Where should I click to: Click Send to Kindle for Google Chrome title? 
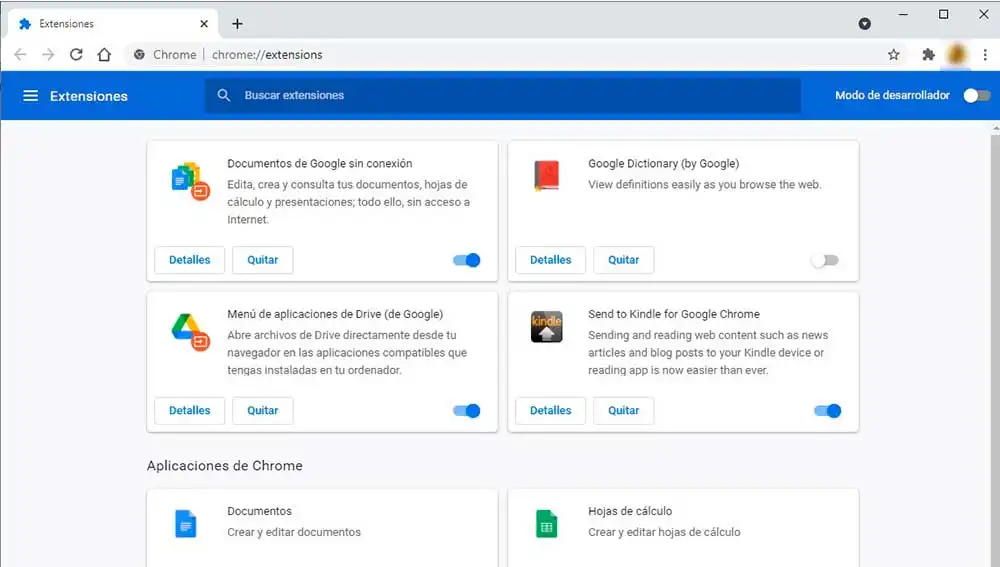tap(674, 314)
